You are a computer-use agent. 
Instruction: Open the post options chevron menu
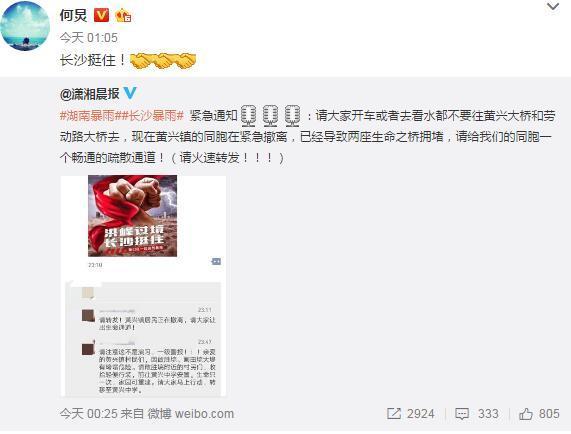point(553,7)
